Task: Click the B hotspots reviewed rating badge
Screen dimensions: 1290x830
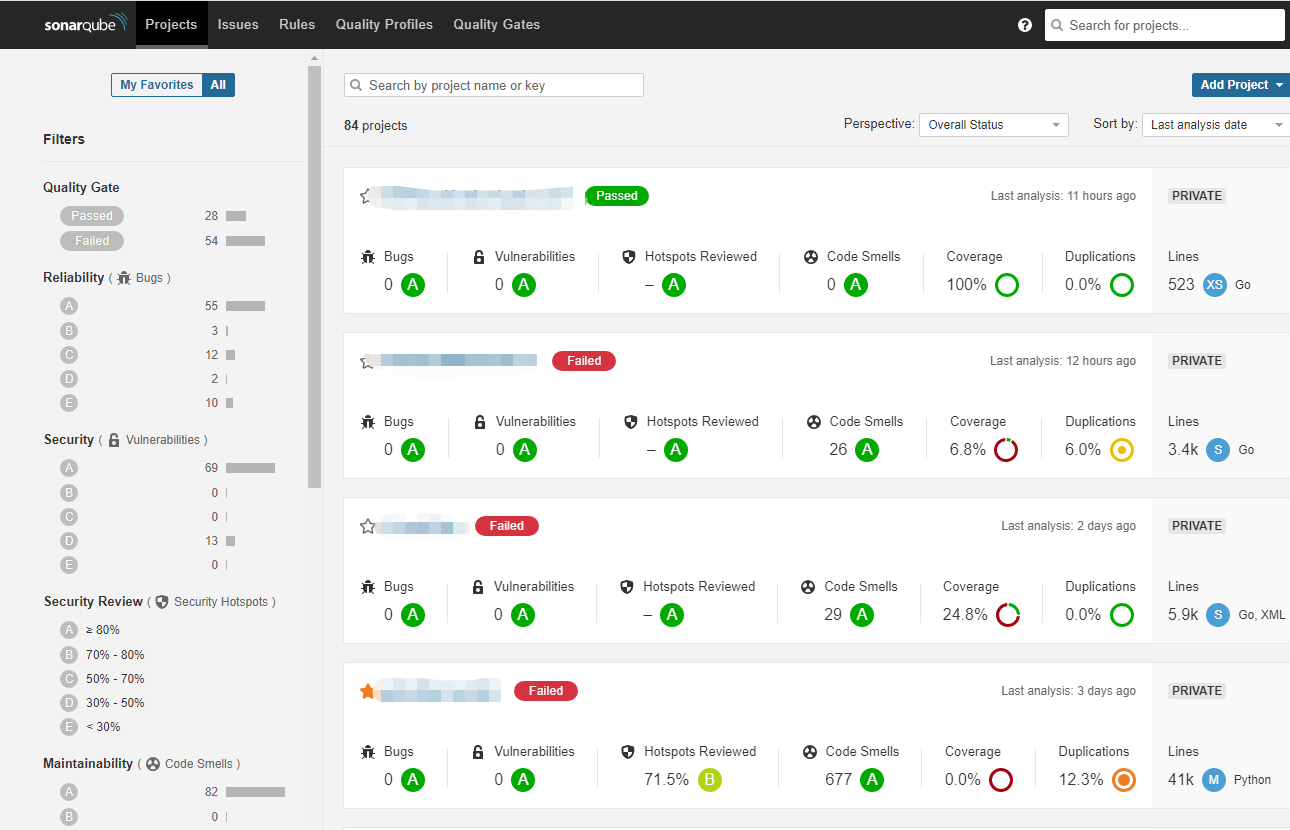Action: [709, 779]
